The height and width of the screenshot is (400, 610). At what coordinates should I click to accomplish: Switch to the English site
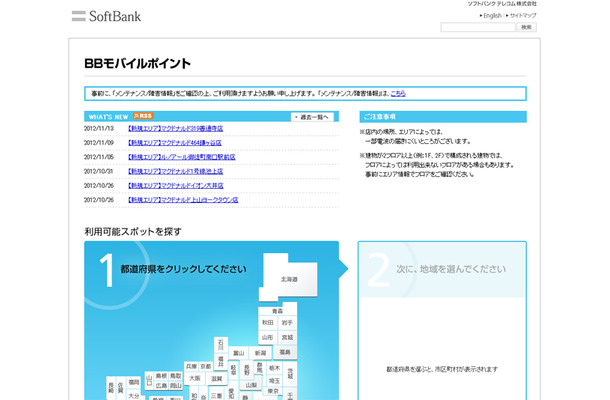click(492, 16)
